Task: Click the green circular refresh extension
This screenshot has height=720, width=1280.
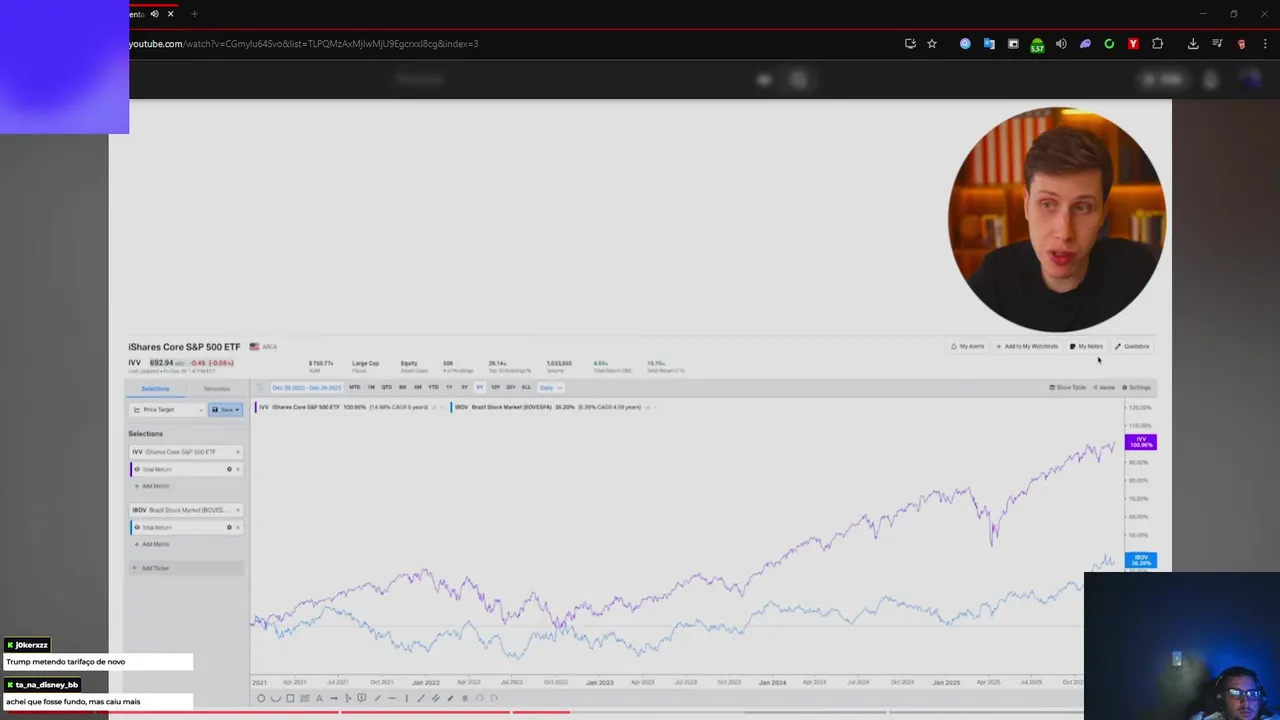Action: click(1109, 44)
